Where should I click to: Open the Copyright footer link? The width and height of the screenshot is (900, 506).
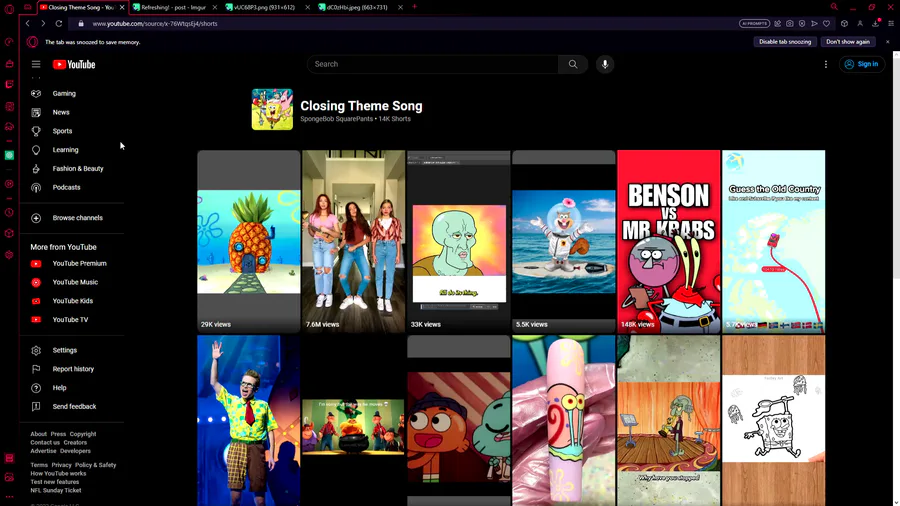pyautogui.click(x=83, y=434)
